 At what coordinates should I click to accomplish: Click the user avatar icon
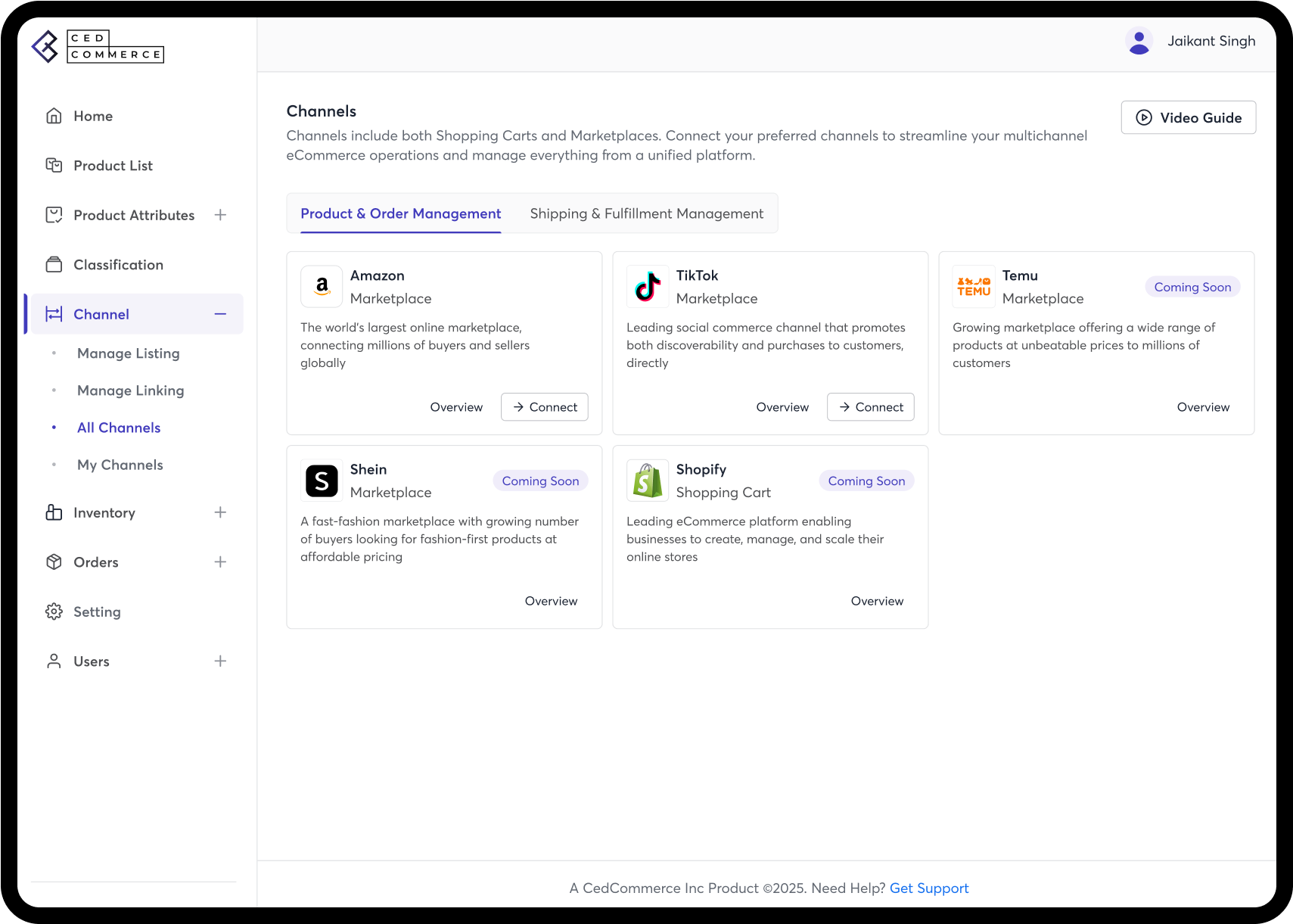click(1139, 41)
